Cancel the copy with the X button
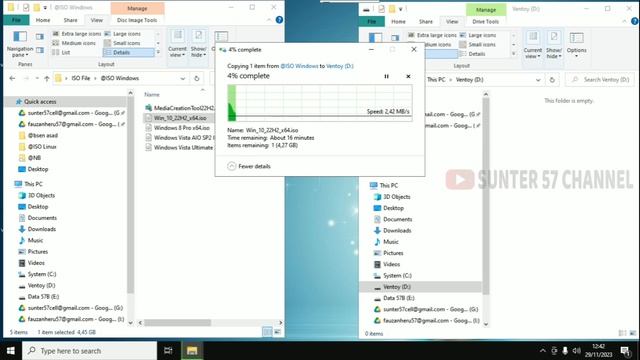Image resolution: width=640 pixels, height=360 pixels. [408, 76]
